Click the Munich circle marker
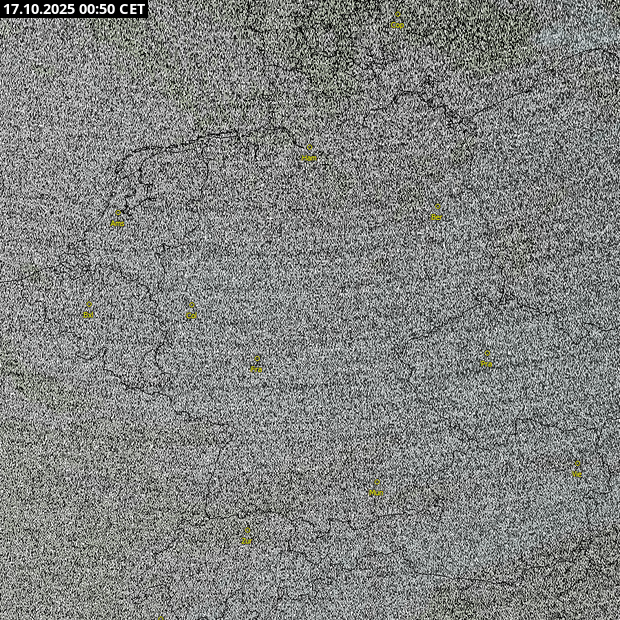This screenshot has height=620, width=620. tap(376, 482)
